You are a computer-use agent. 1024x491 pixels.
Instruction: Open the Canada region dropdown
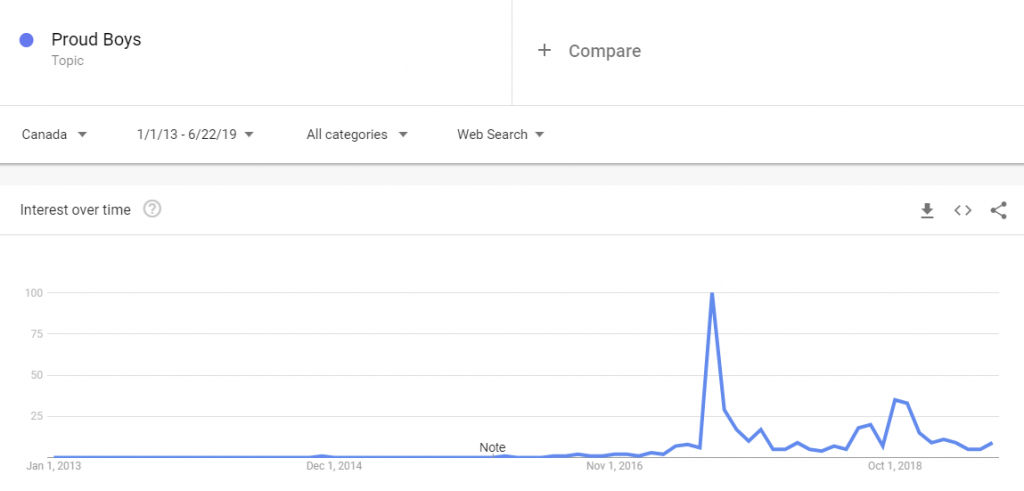click(54, 135)
